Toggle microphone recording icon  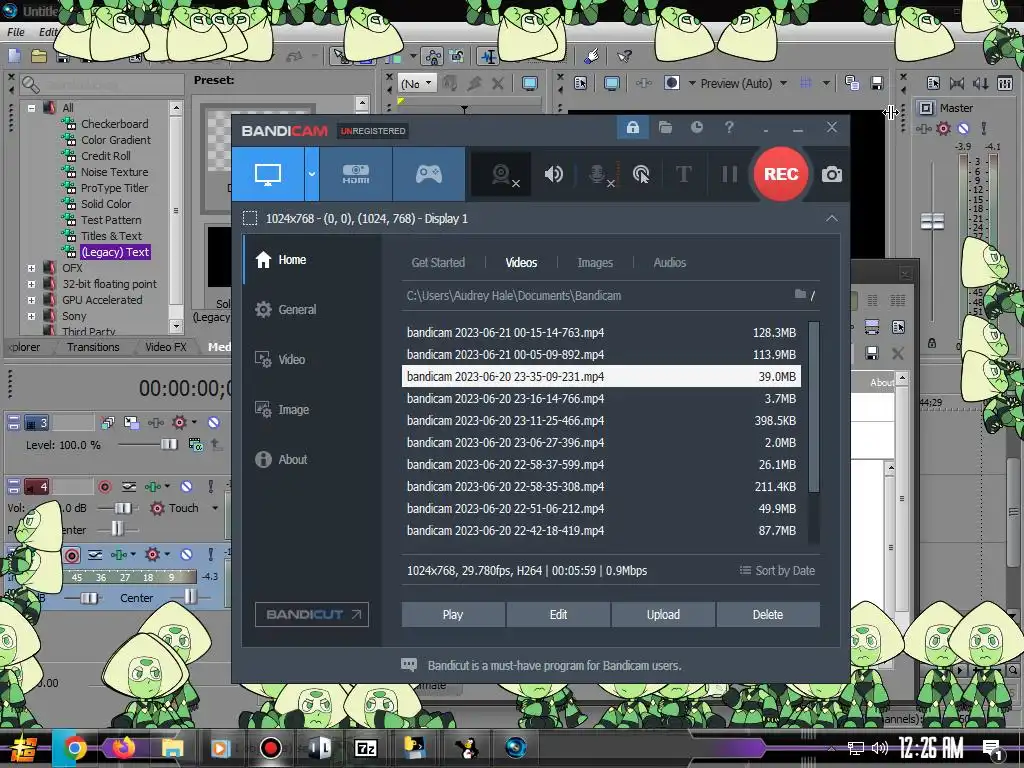(x=600, y=174)
